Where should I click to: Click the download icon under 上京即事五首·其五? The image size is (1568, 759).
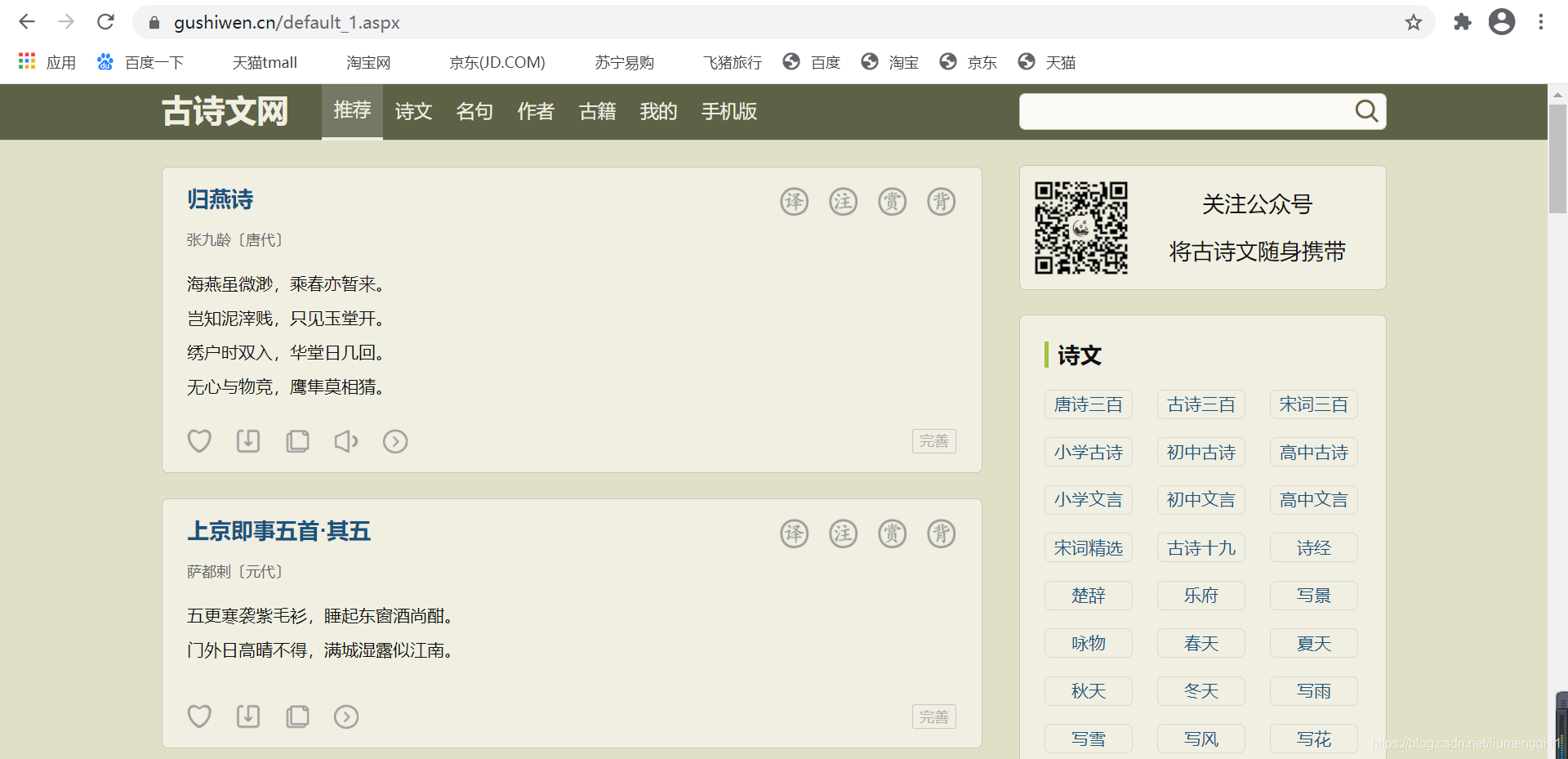248,717
